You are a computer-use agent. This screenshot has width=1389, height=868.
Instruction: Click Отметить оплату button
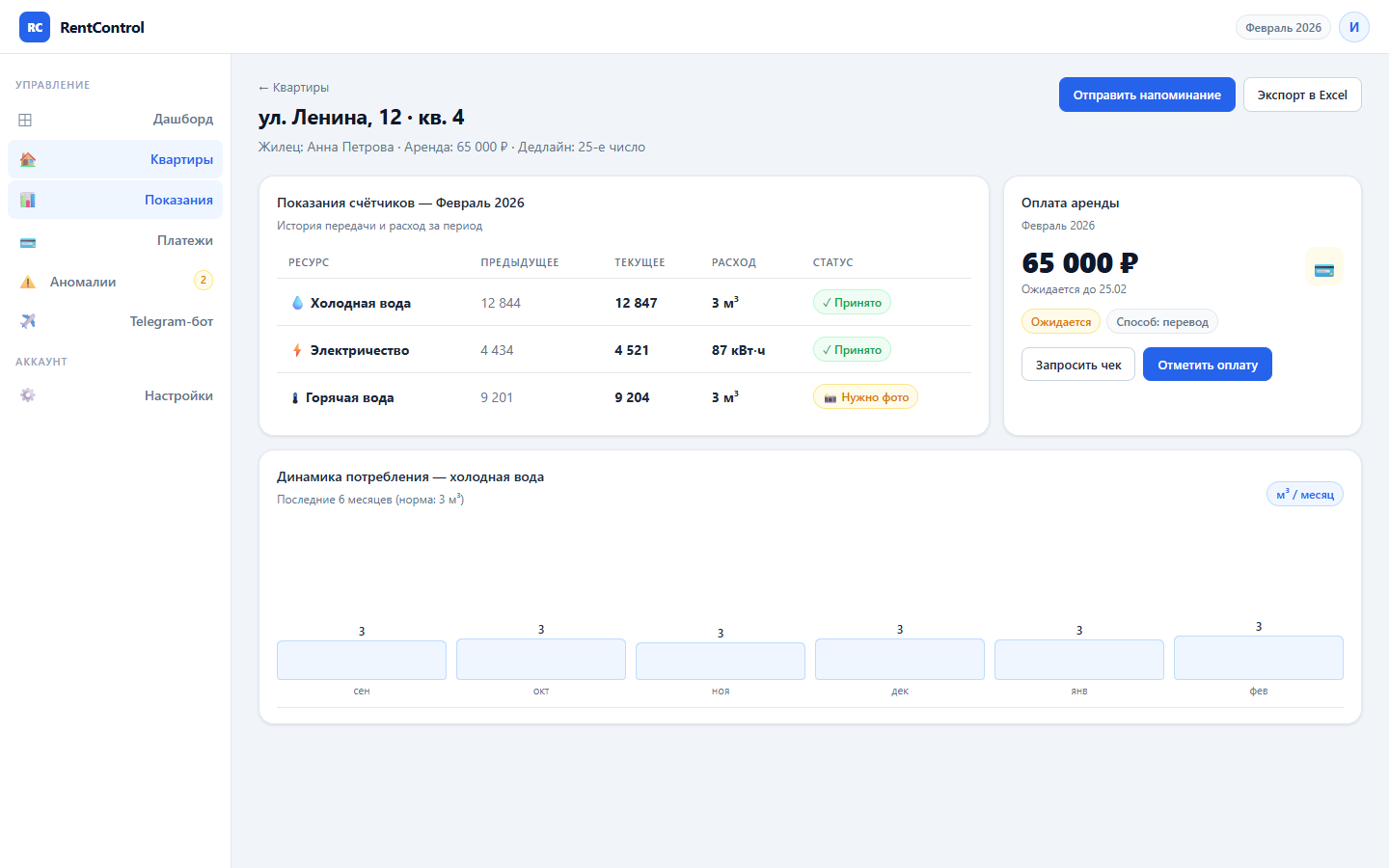[1207, 365]
